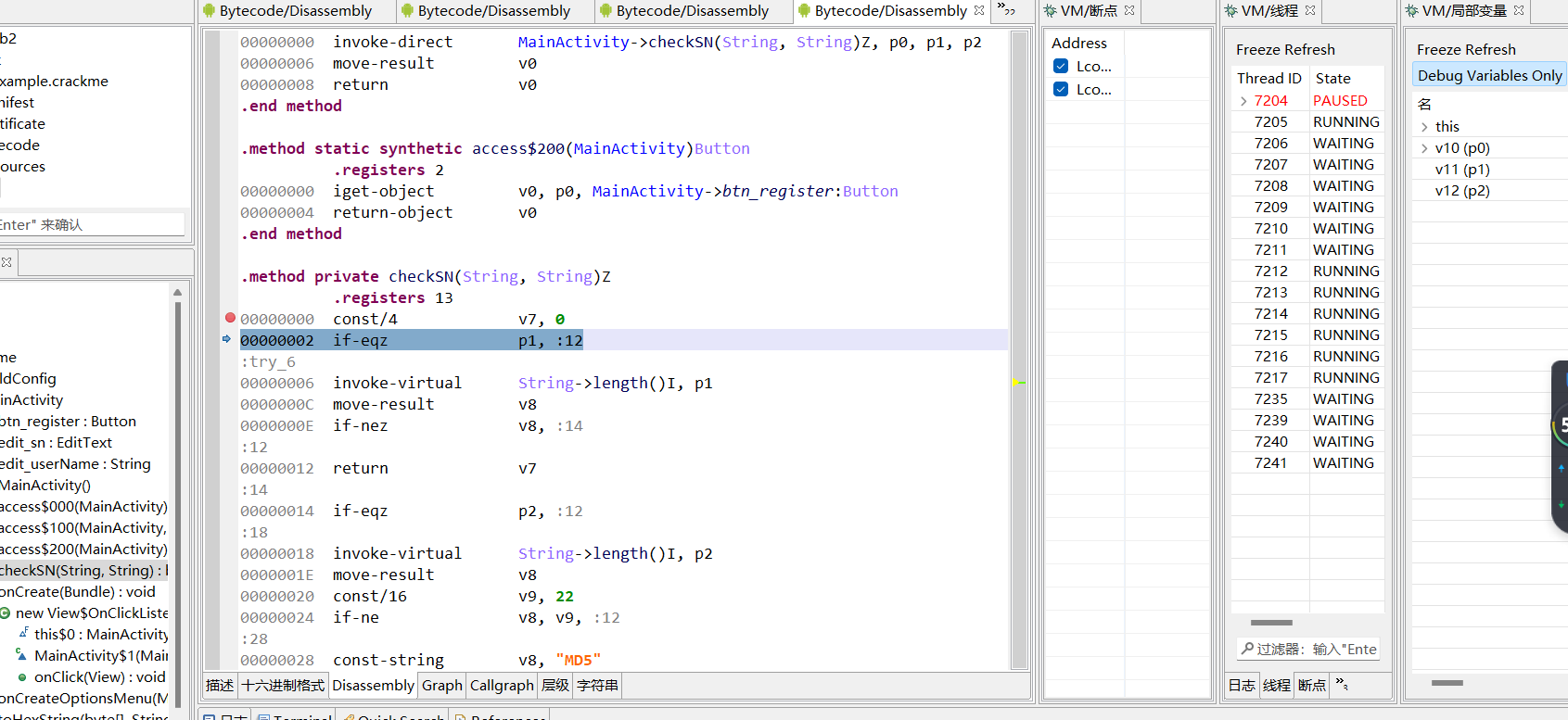Viewport: 1568px width, 720px height.
Task: Close the VM/断点 breakpoints panel tab
Action: click(x=1129, y=11)
